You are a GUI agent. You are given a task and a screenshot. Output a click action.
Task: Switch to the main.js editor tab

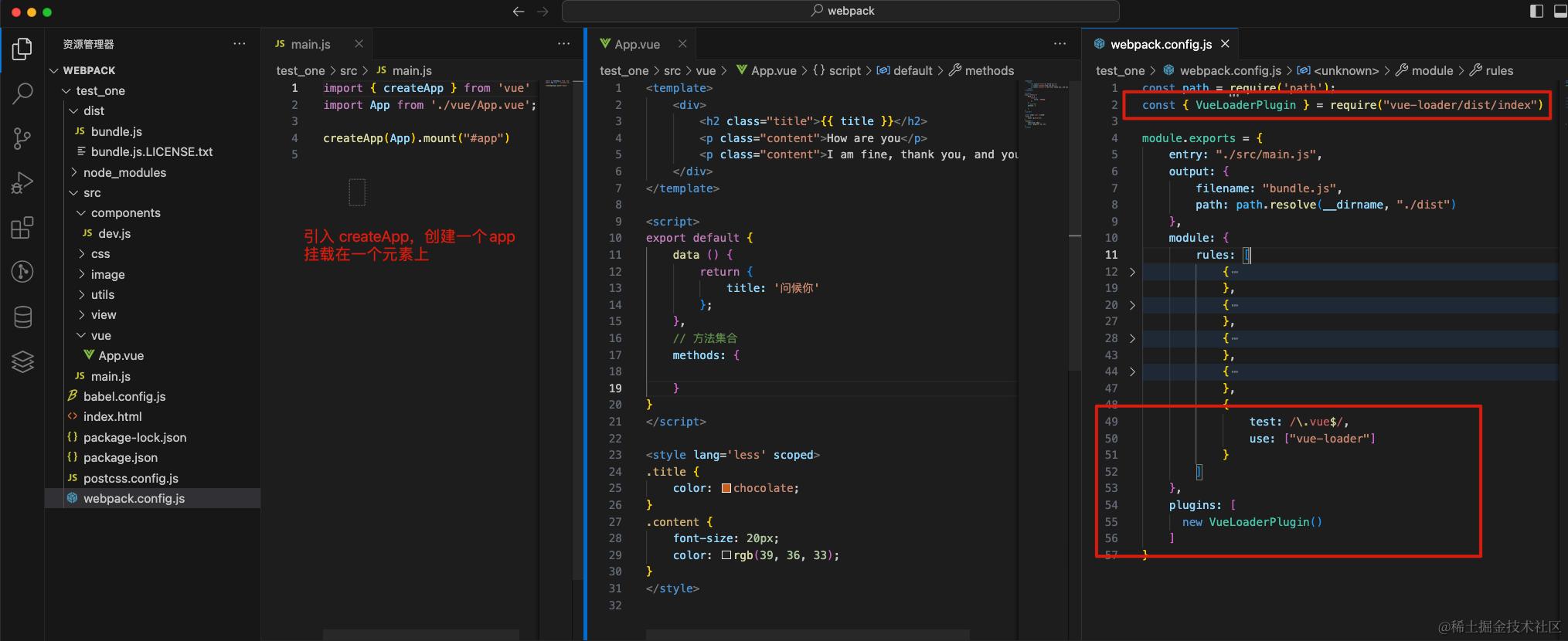pos(311,45)
